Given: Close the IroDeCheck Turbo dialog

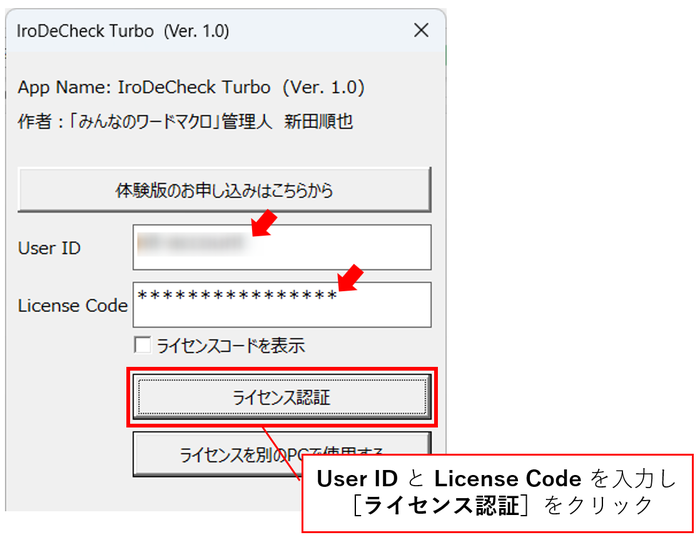Looking at the screenshot, I should coord(421,31).
